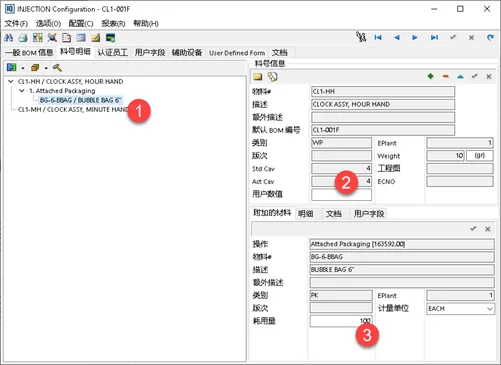Select CL1-MH / CLOCK ASSY, MINUTE HAND item
Screen dimensions: 501x365
[x=74, y=109]
